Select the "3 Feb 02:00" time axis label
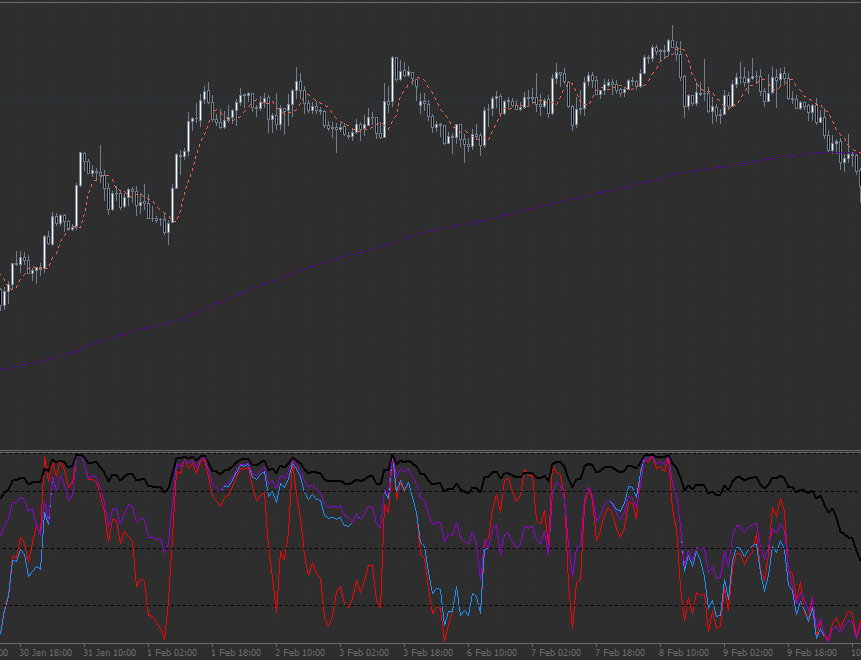 (363, 653)
